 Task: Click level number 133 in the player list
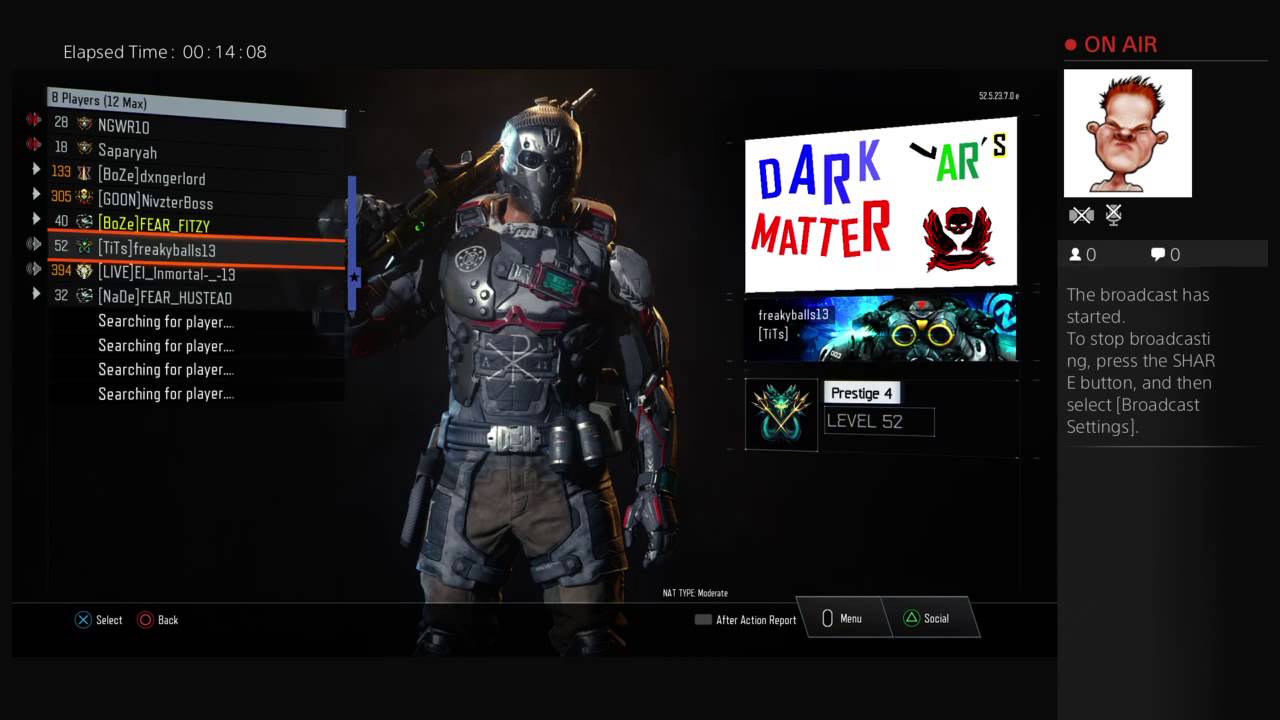coord(61,172)
